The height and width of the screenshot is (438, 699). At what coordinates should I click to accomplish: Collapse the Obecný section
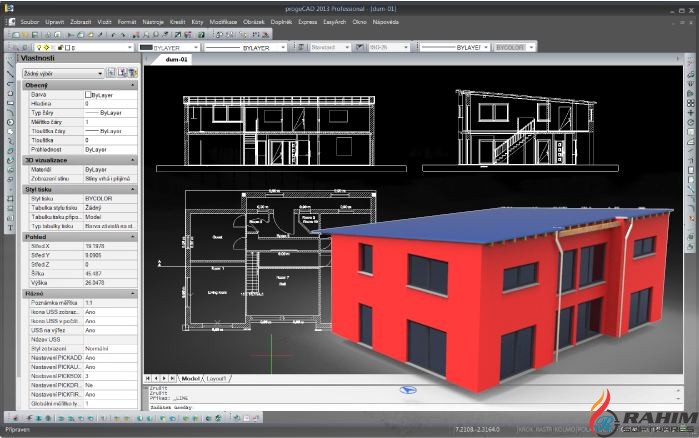click(x=132, y=85)
